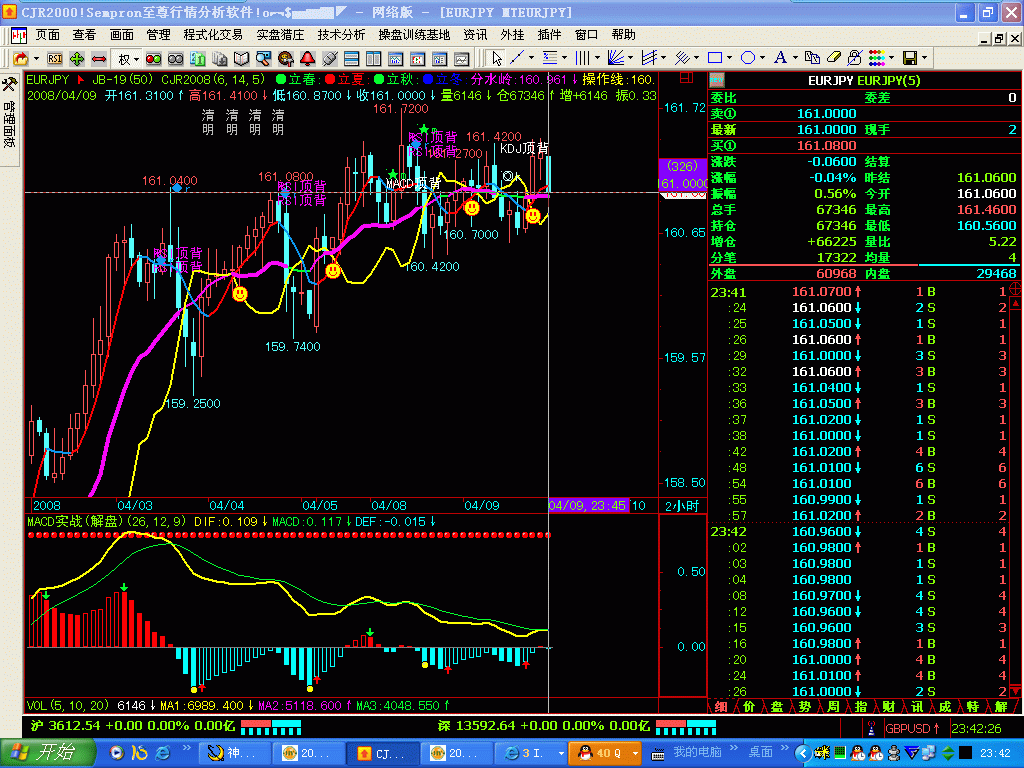Viewport: 1024px width, 768px height.
Task: Click the grey twin-circles toolbar icon
Action: [175, 59]
